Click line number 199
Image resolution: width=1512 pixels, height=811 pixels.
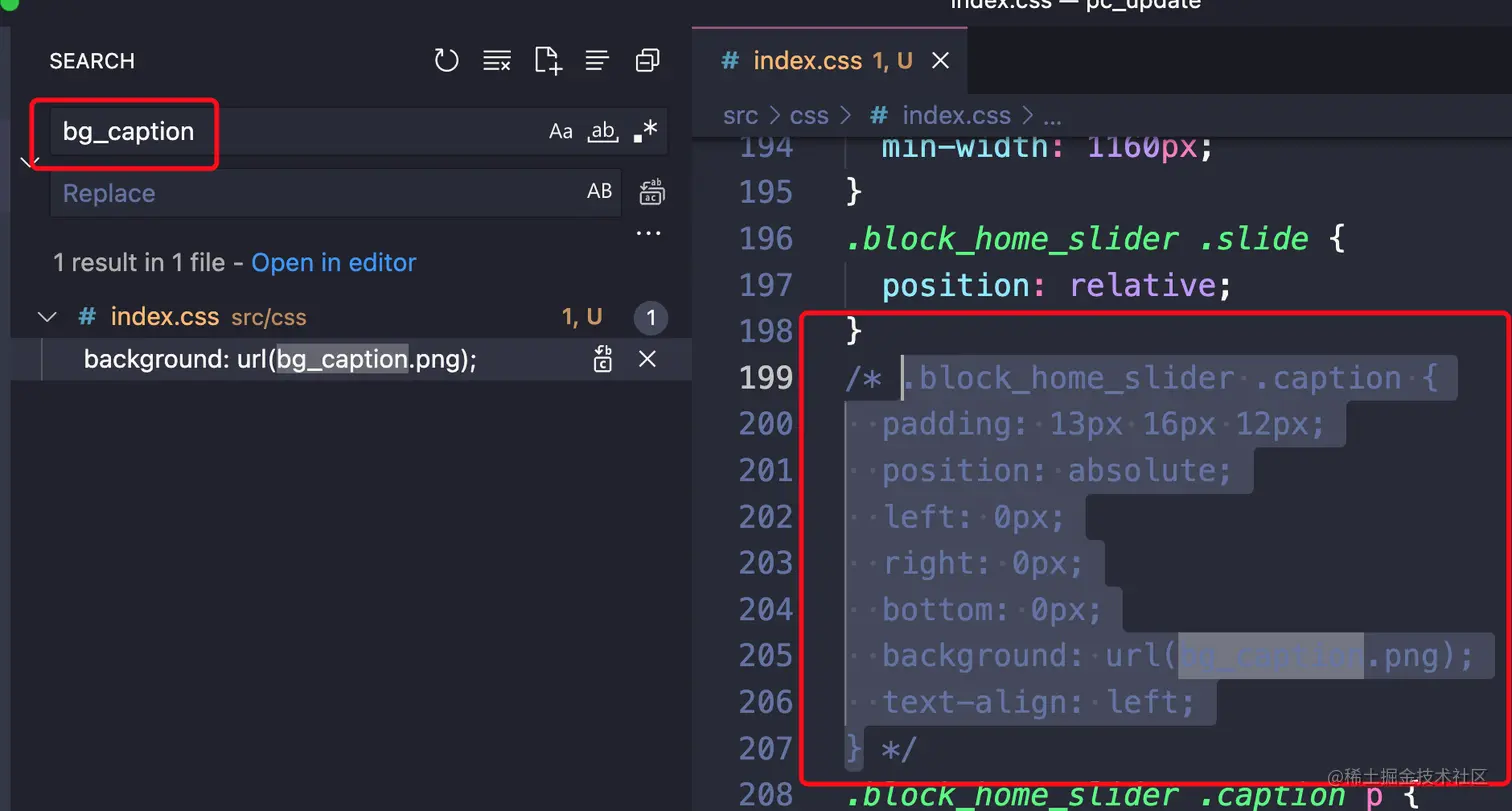[766, 378]
